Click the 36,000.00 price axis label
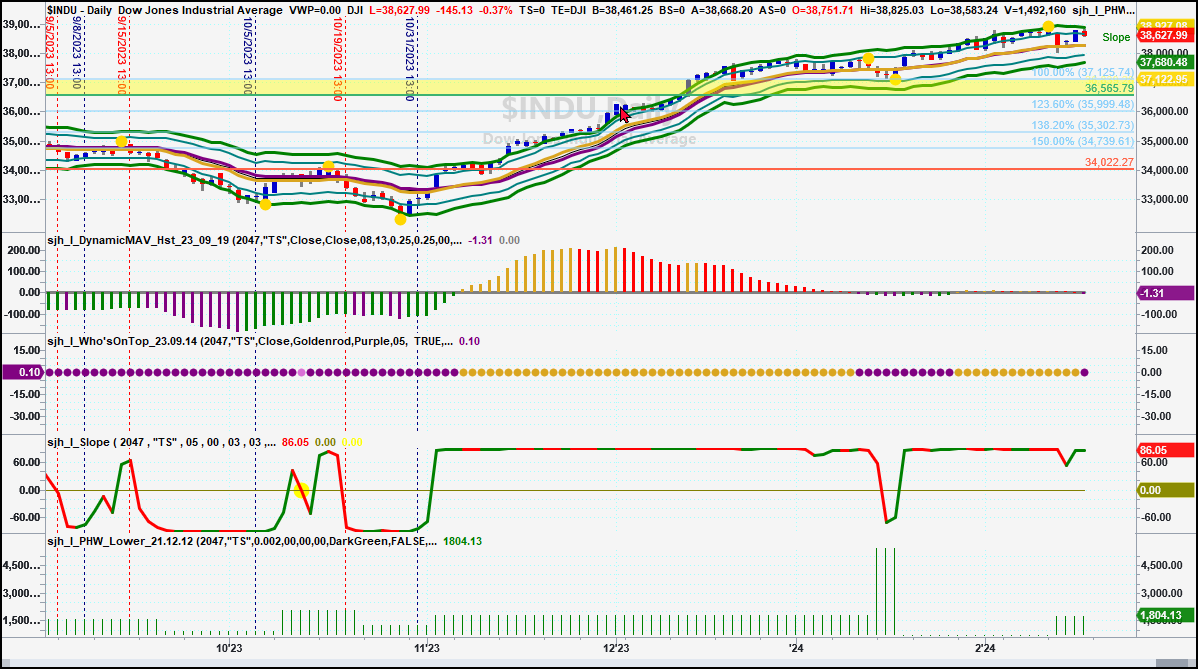Viewport: 1198px width, 669px height. coord(1164,112)
